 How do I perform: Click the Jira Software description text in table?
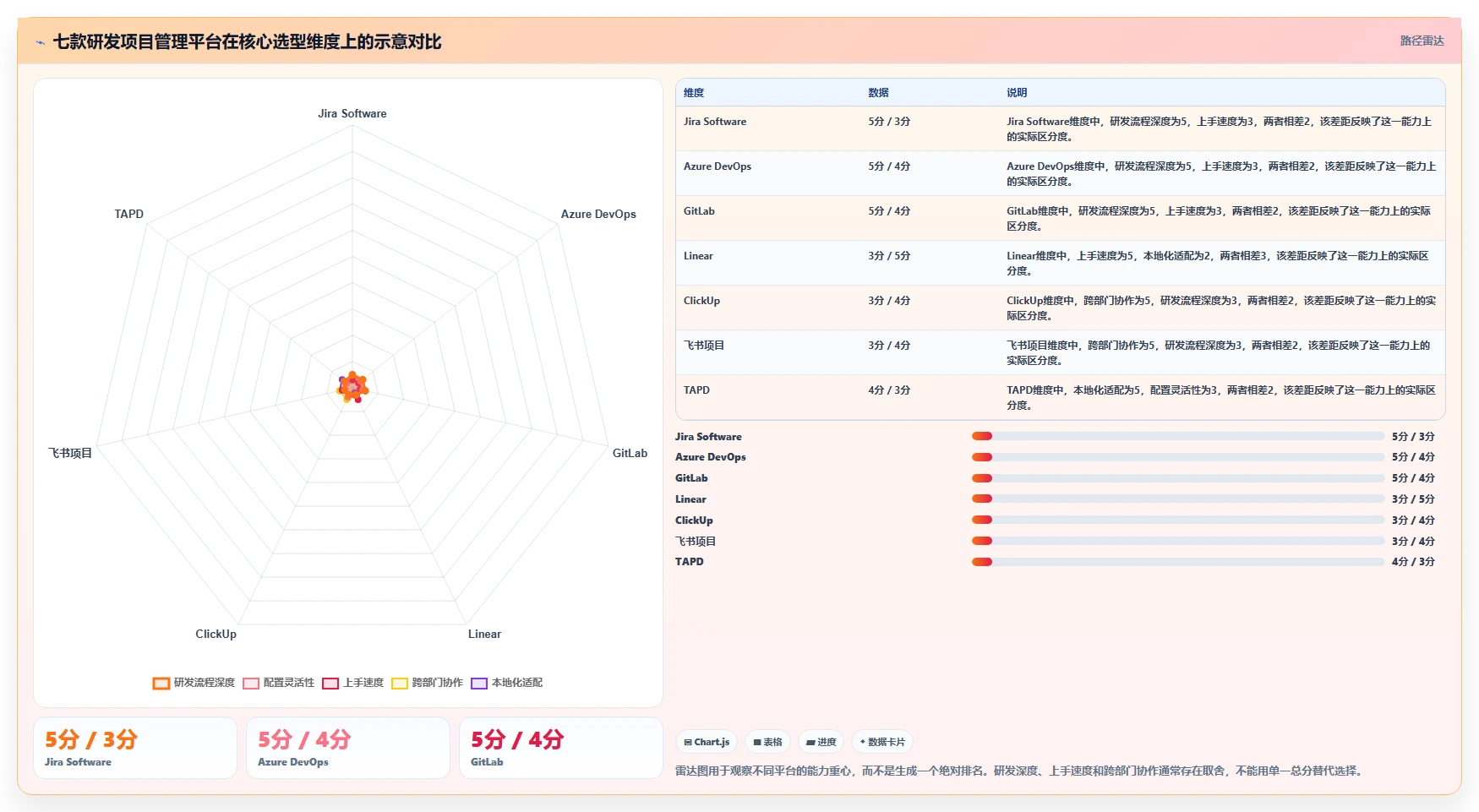(x=1220, y=128)
